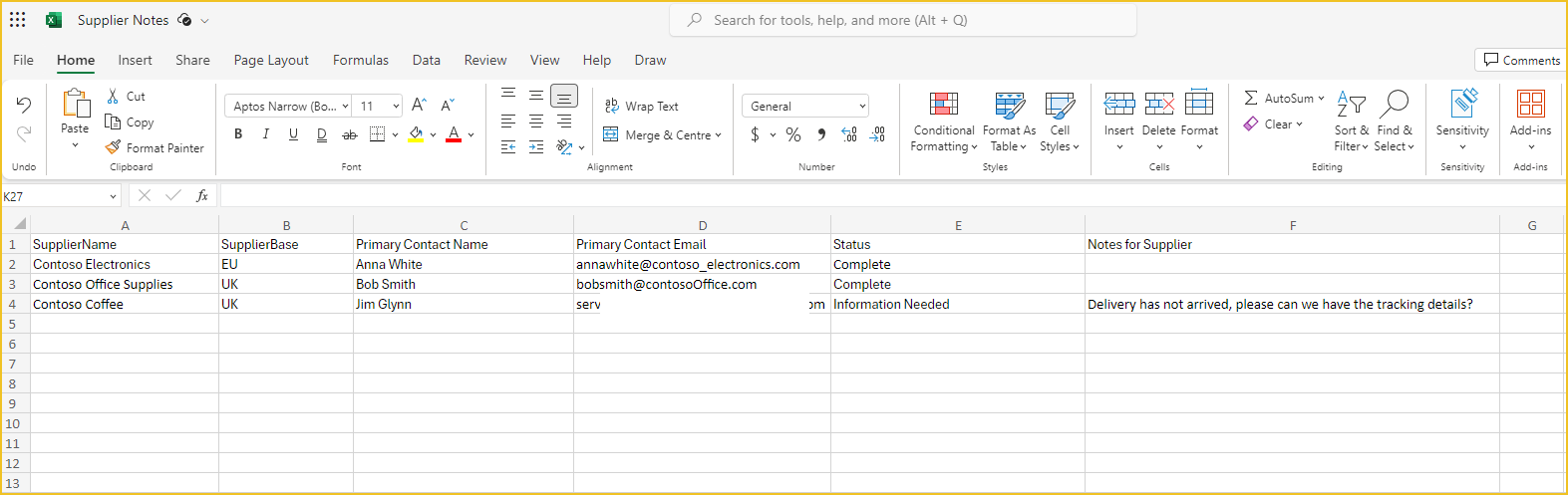This screenshot has height=495, width=1568.
Task: Decrease indent in Alignment group
Action: pyautogui.click(x=508, y=146)
